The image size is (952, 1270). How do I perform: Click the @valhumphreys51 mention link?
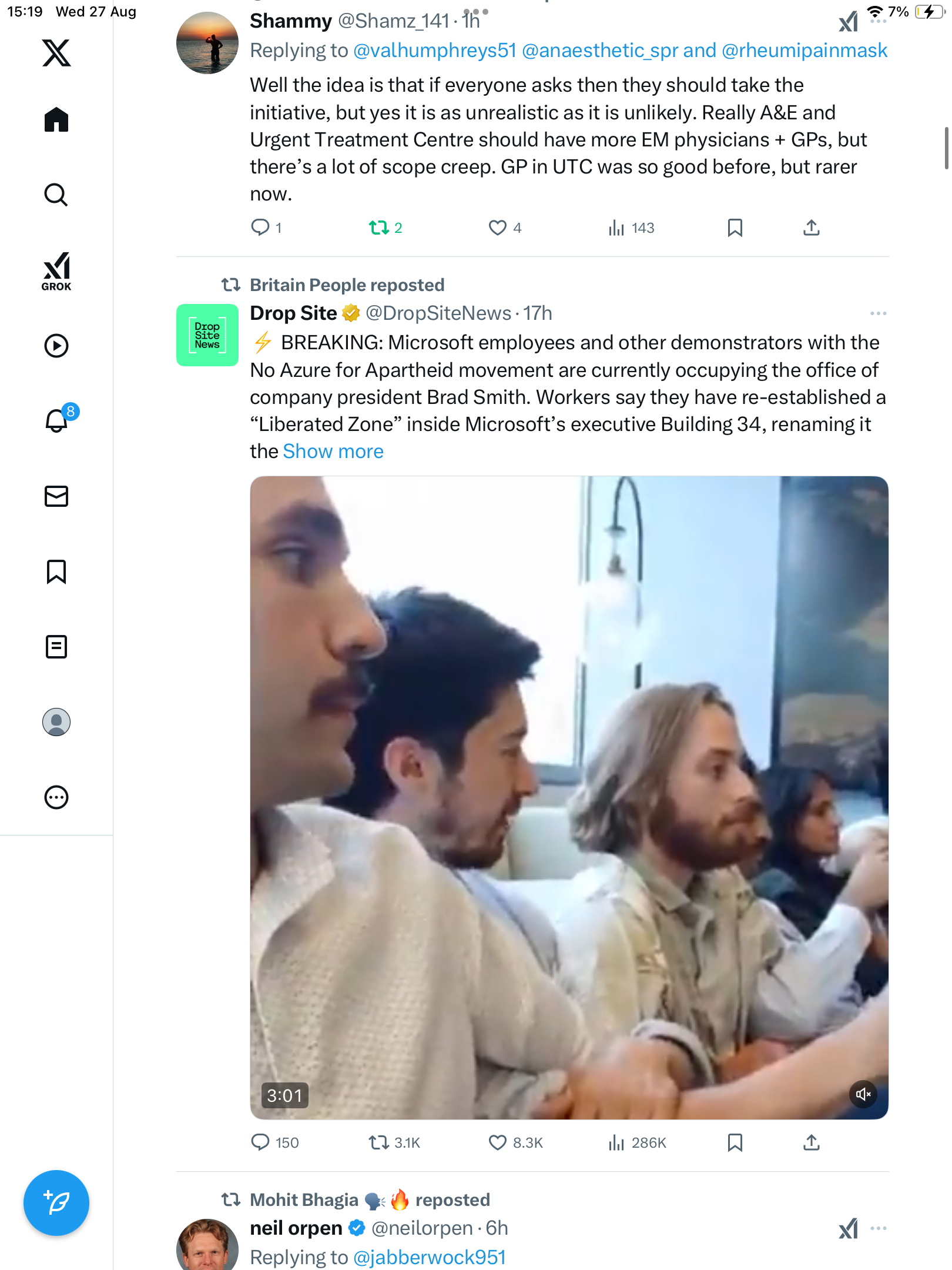coord(434,51)
